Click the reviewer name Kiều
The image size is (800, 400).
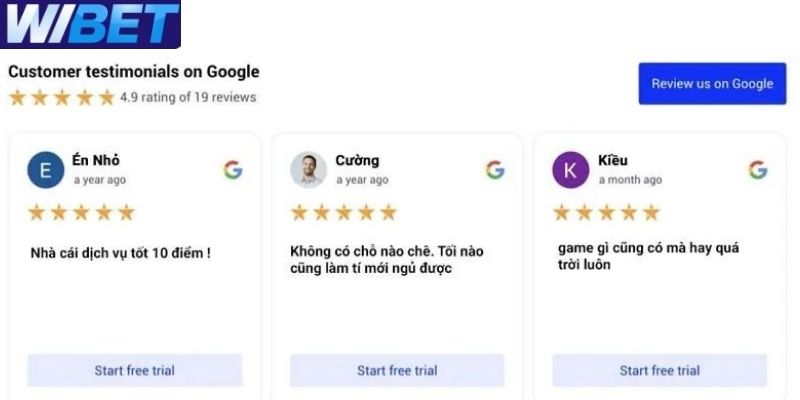tap(613, 160)
